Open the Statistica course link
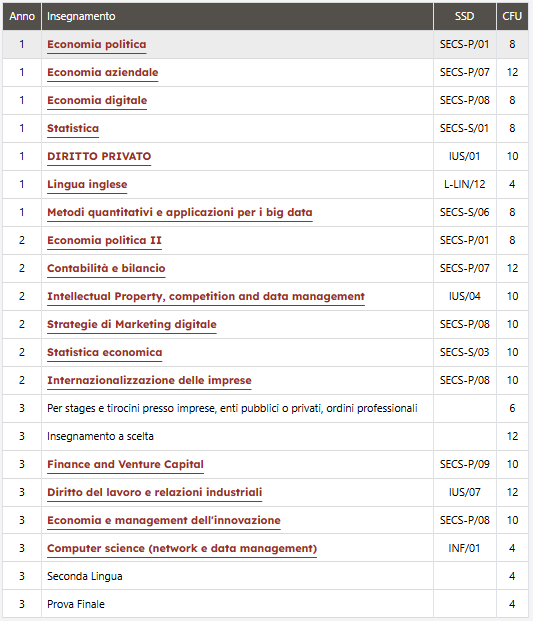533x621 pixels. point(73,128)
